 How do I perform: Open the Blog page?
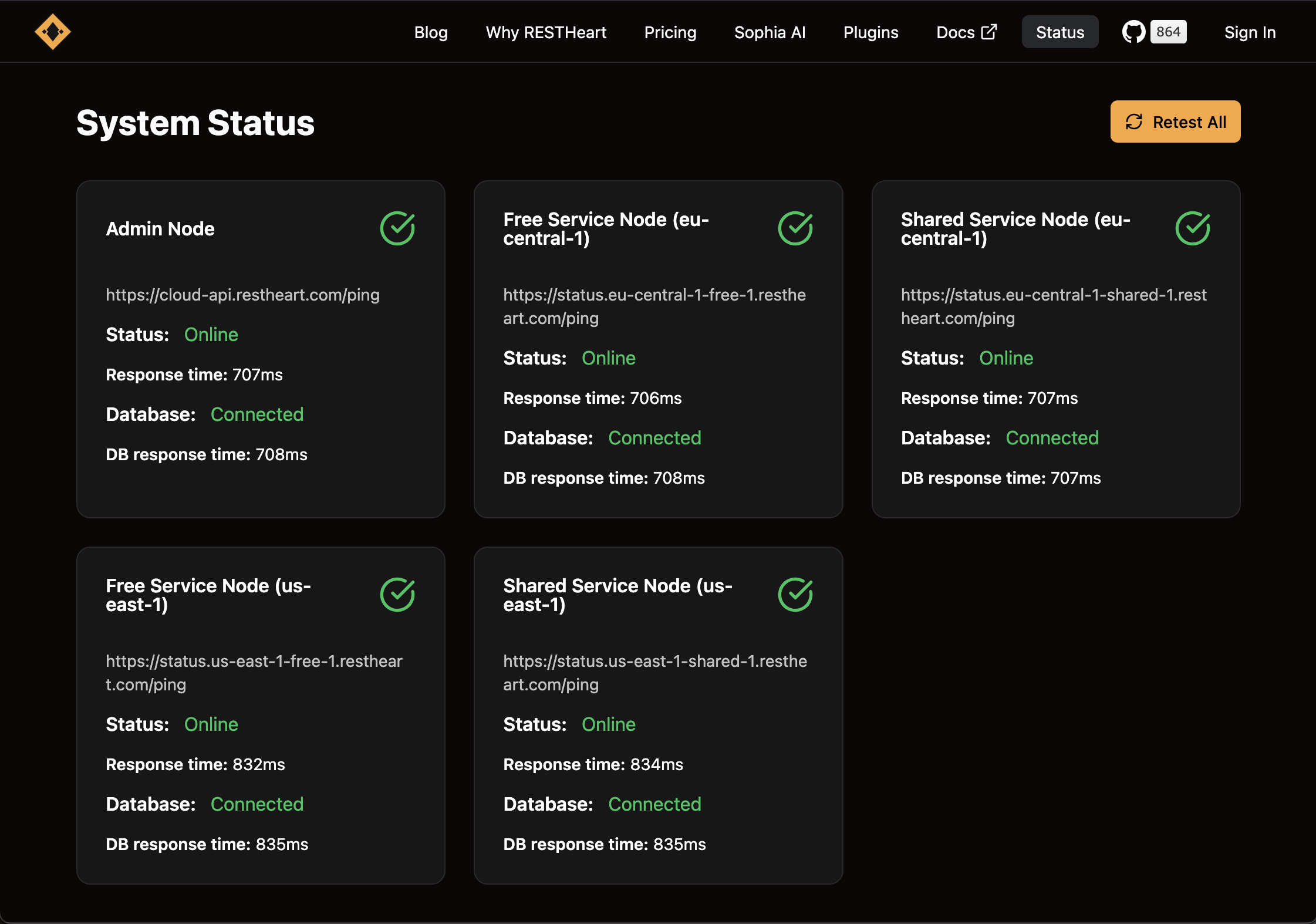[431, 32]
